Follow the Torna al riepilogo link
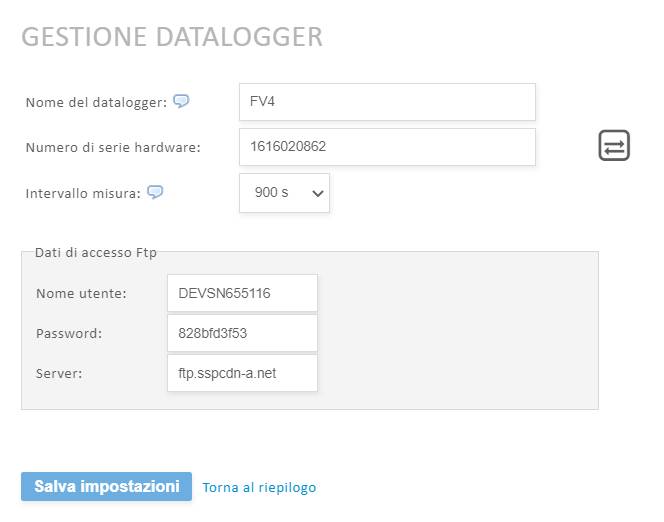Image resolution: width=664 pixels, height=522 pixels. click(x=259, y=487)
